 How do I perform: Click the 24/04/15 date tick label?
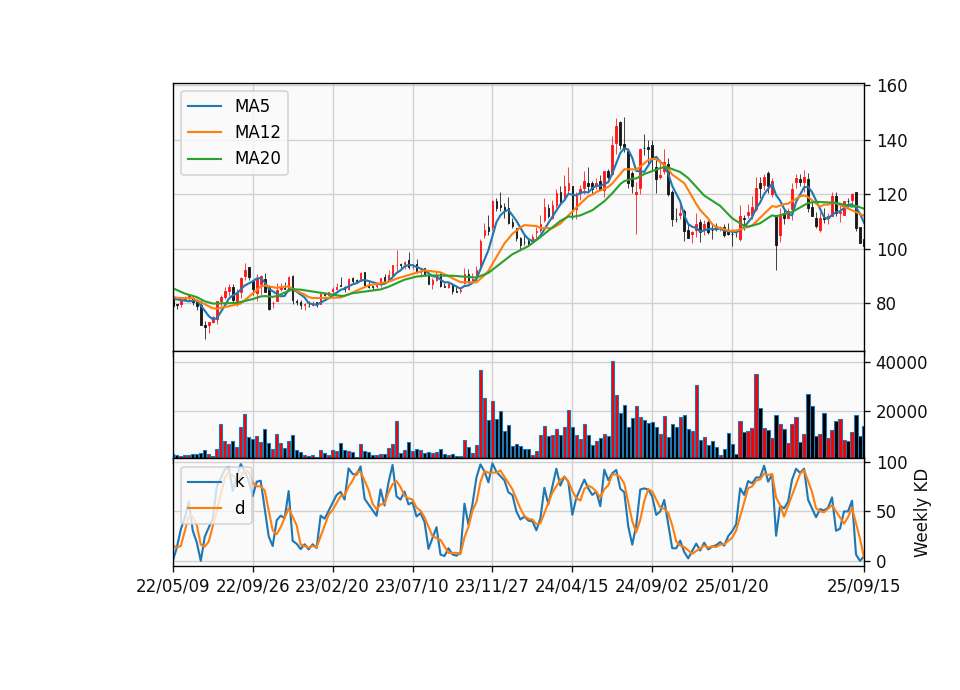coord(572,586)
